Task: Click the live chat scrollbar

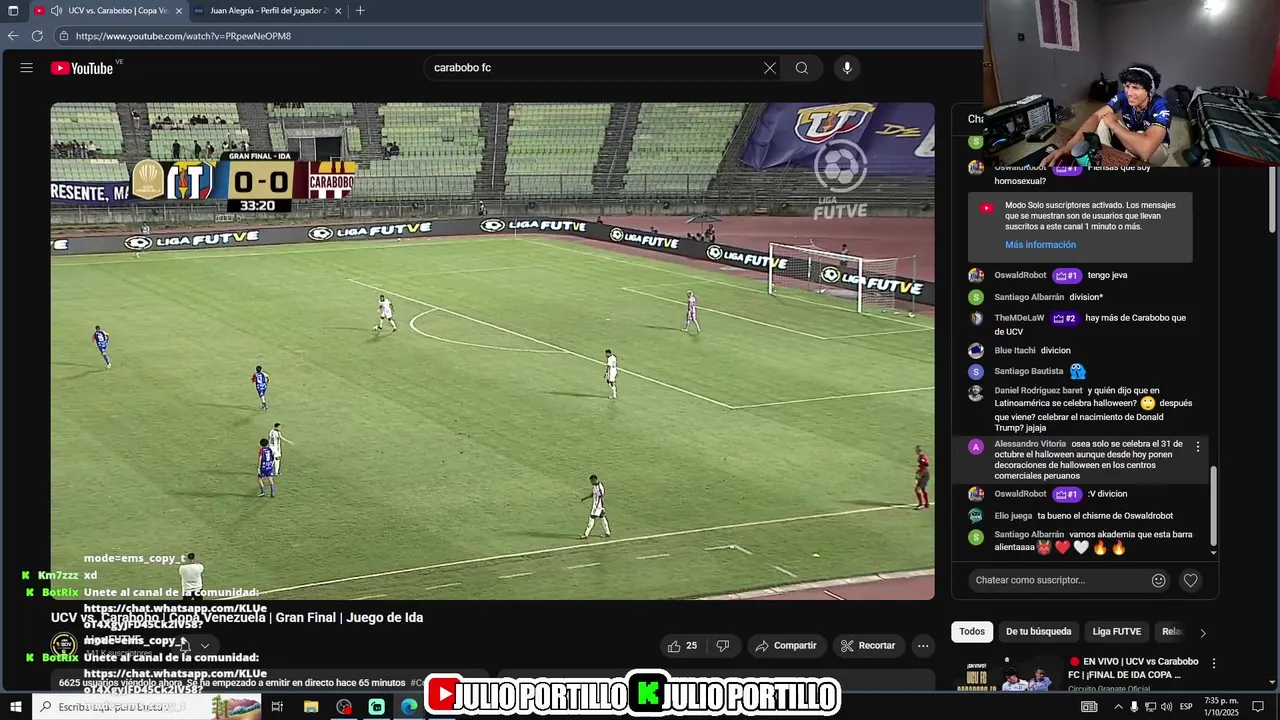Action: [x=1214, y=505]
